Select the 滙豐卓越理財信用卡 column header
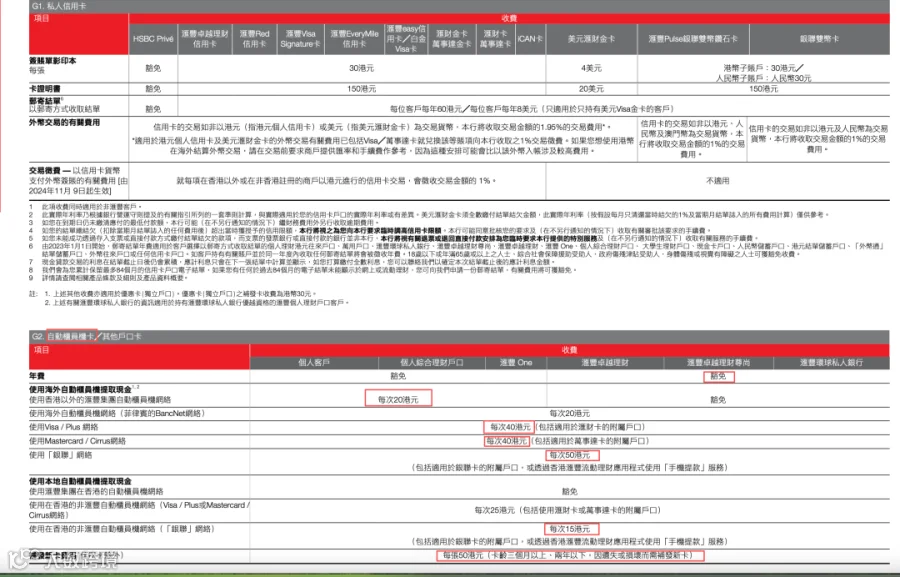The height and width of the screenshot is (577, 900). [x=205, y=39]
